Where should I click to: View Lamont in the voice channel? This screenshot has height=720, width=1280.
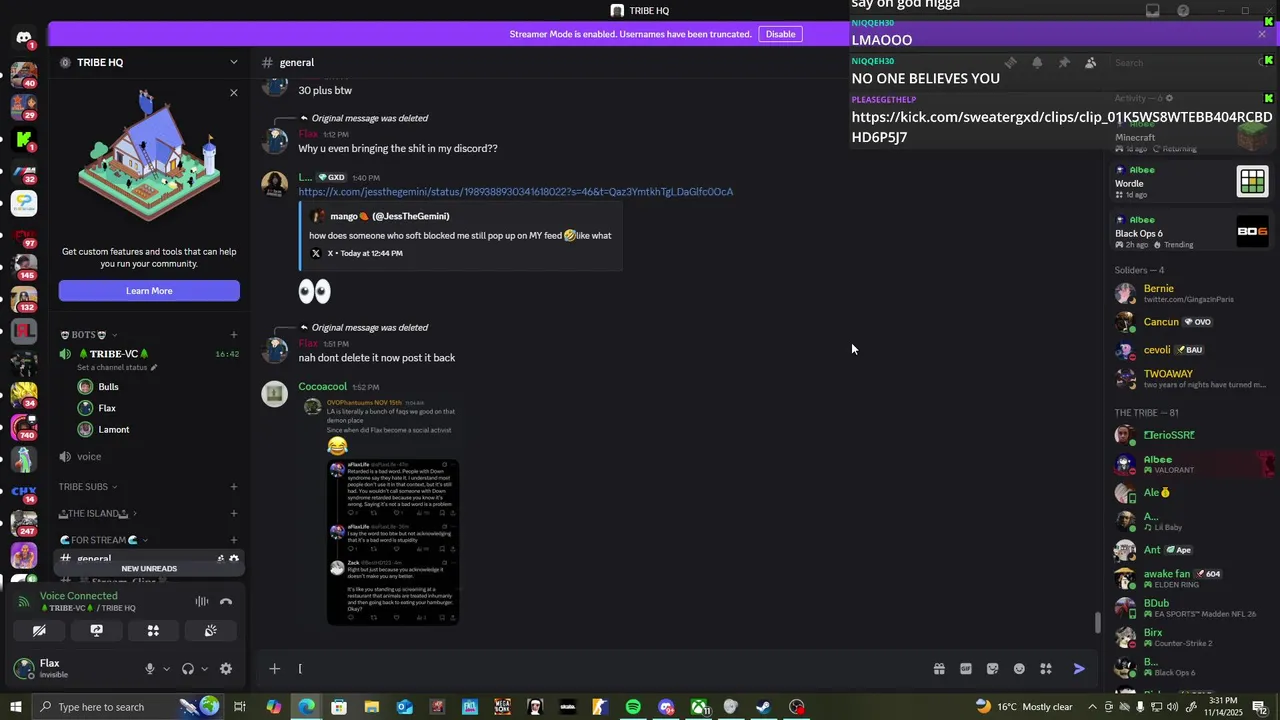(x=113, y=430)
